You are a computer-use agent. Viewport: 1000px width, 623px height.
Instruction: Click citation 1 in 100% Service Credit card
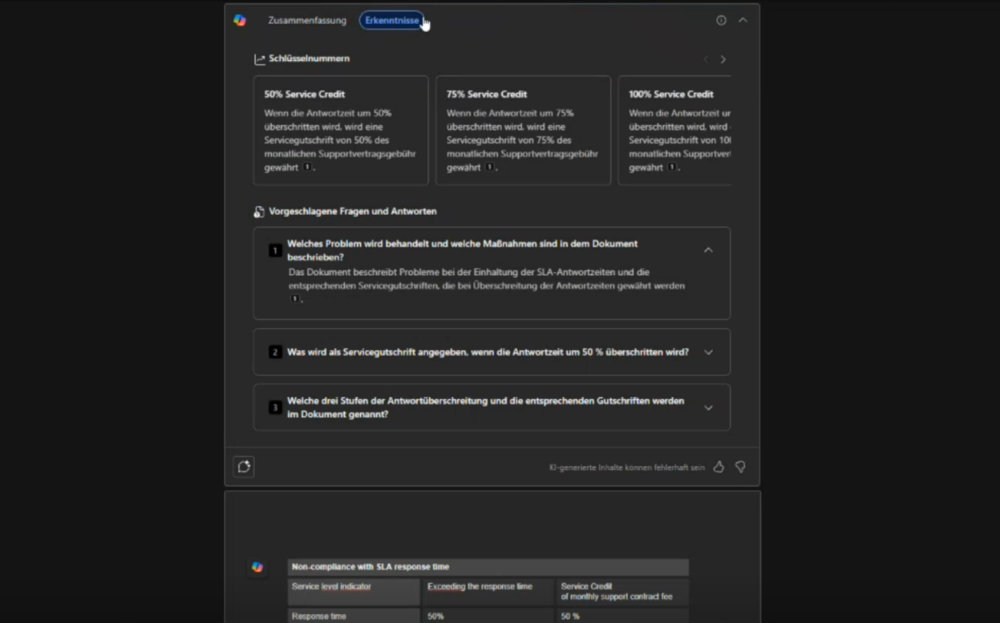pos(672,167)
